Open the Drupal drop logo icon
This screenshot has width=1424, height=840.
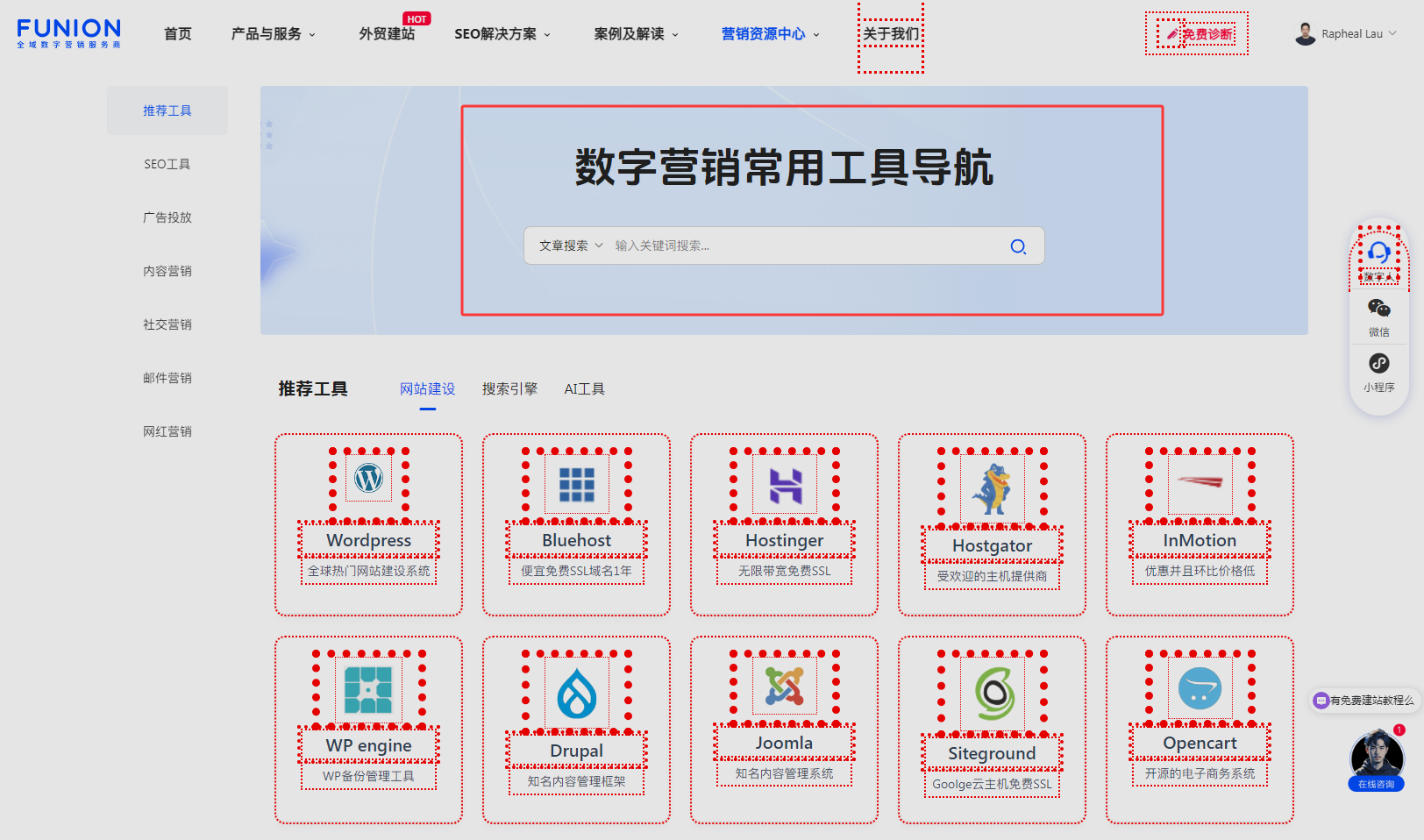point(577,693)
